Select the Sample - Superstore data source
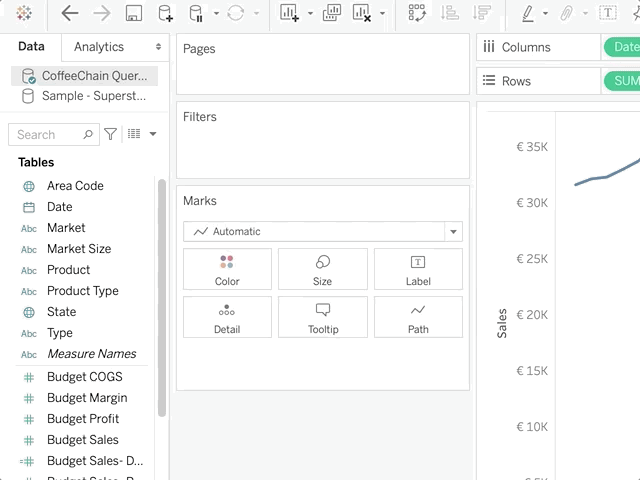Screen dimensions: 640x480 93,96
